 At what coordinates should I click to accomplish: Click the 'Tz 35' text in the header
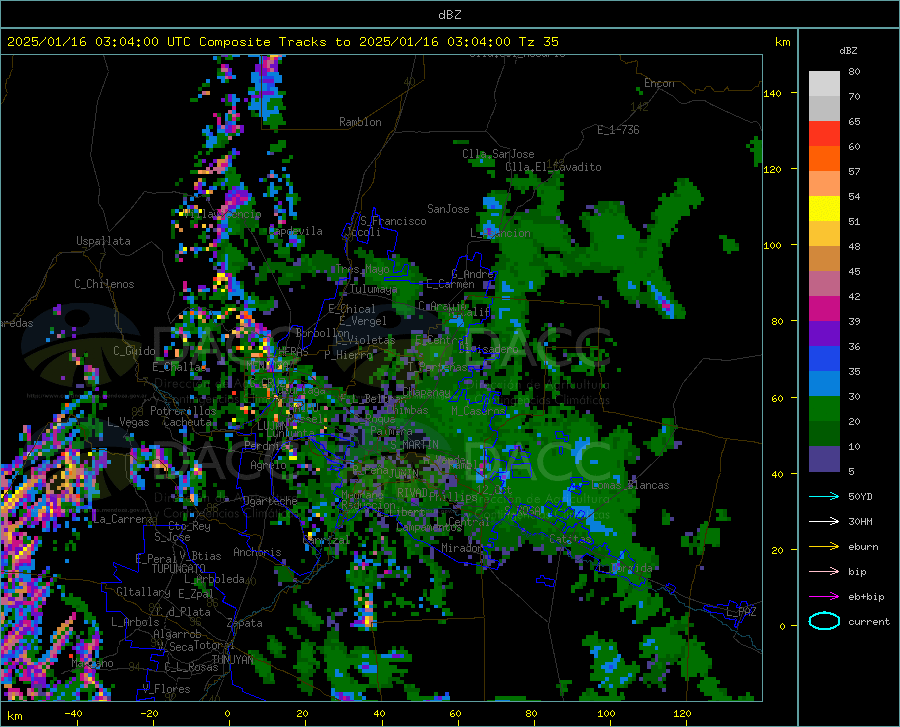coord(538,42)
